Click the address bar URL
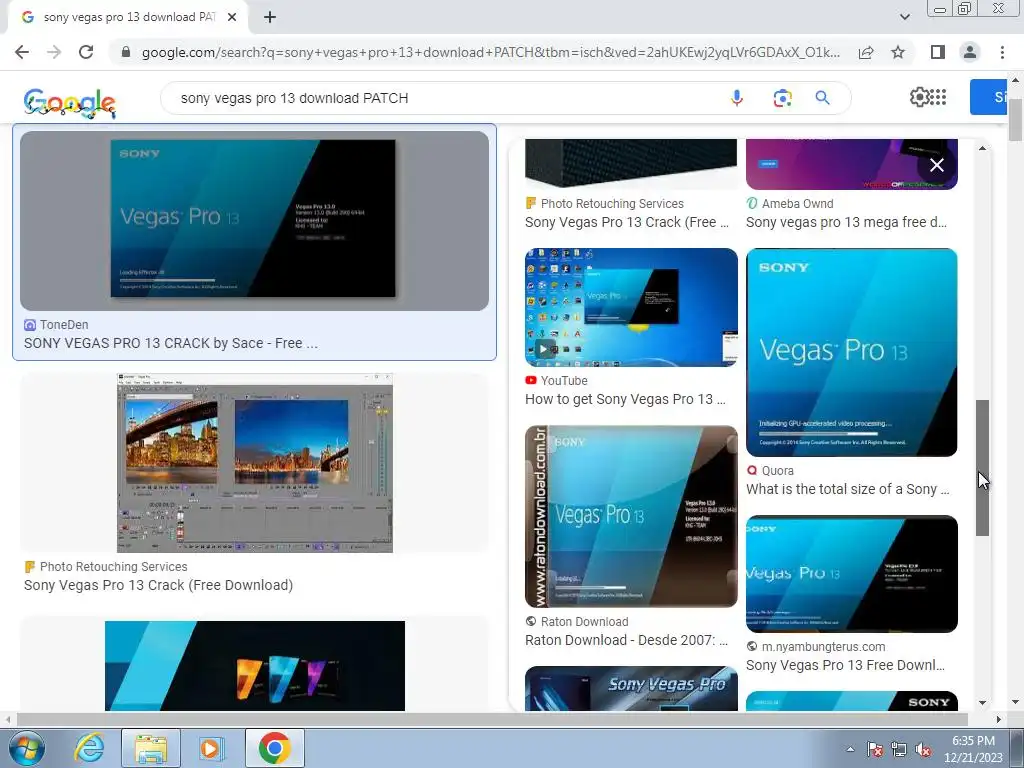 point(490,52)
